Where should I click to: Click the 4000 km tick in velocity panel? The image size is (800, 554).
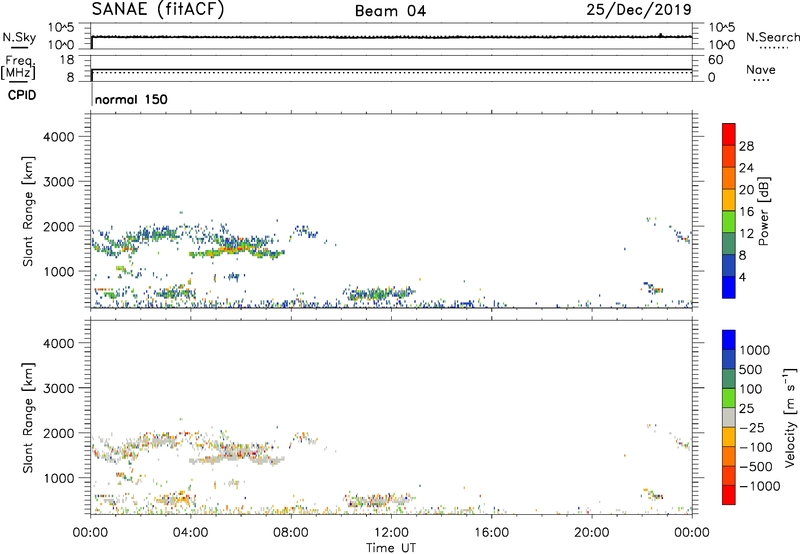(59, 343)
